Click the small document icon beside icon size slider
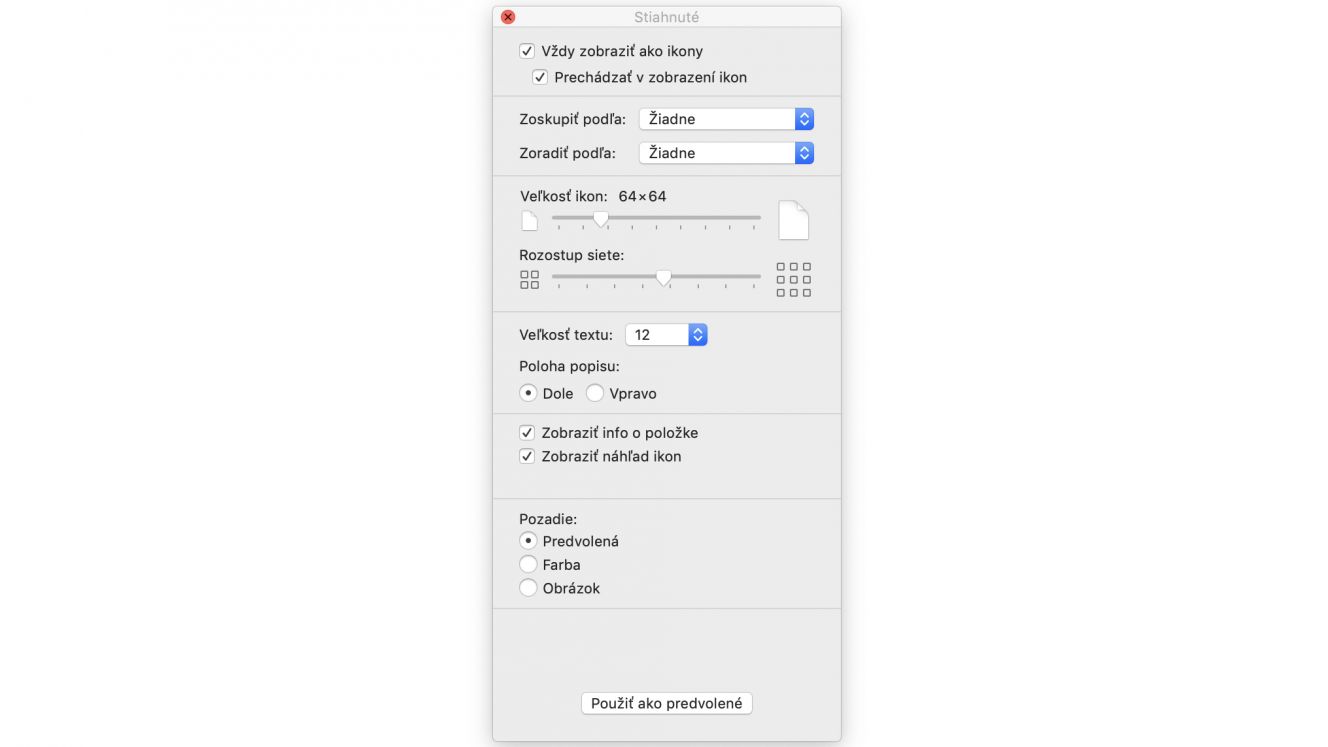This screenshot has height=747, width=1328. (x=530, y=221)
